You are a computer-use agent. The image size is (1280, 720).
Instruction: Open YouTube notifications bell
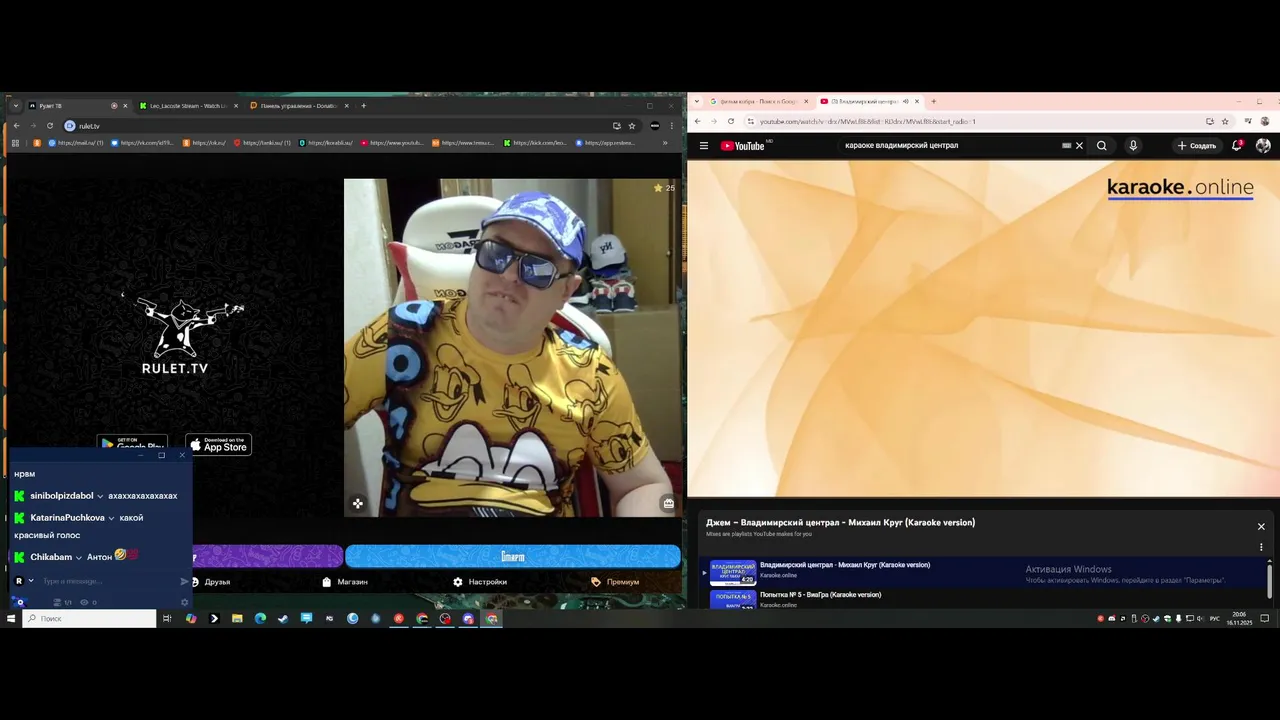(x=1237, y=146)
